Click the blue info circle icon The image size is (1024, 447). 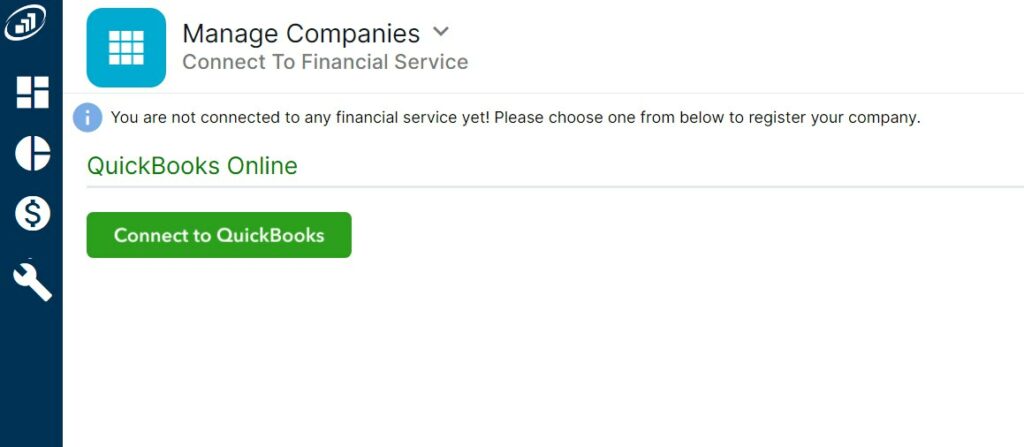click(88, 118)
